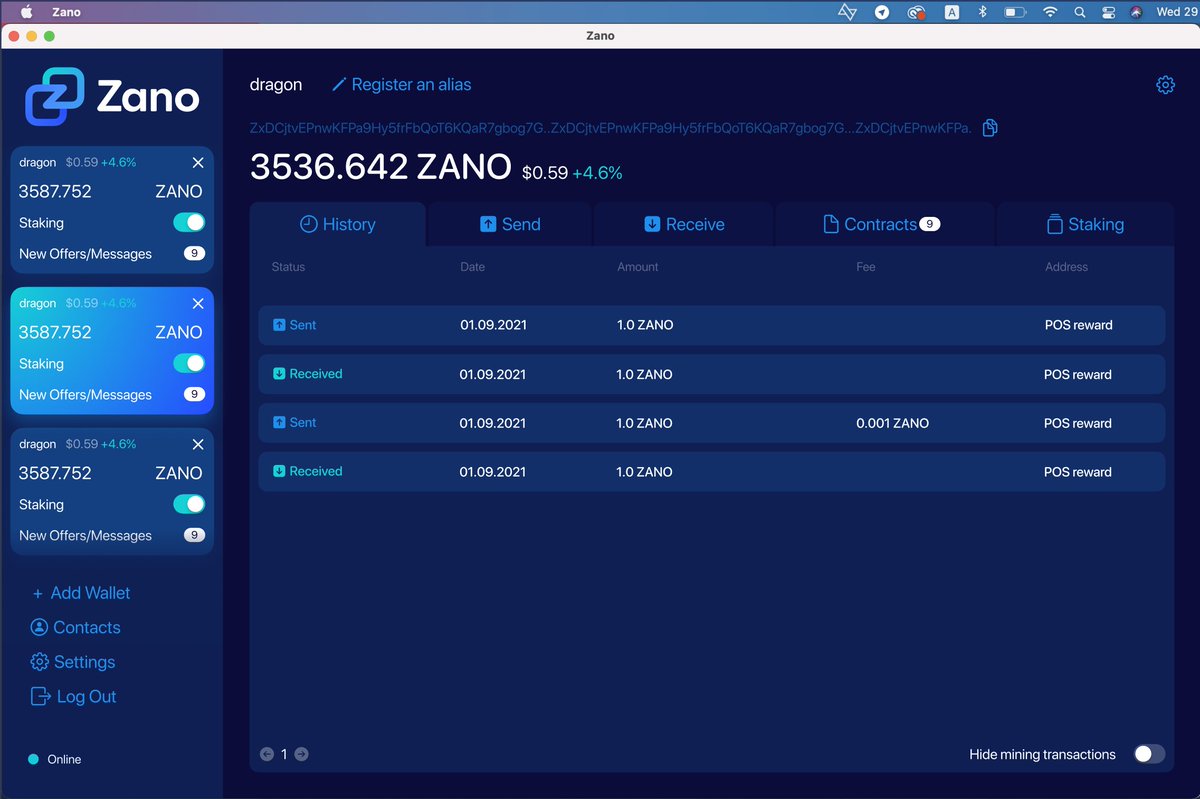The height and width of the screenshot is (799, 1200).
Task: Enable Hide mining transactions
Action: (1148, 754)
